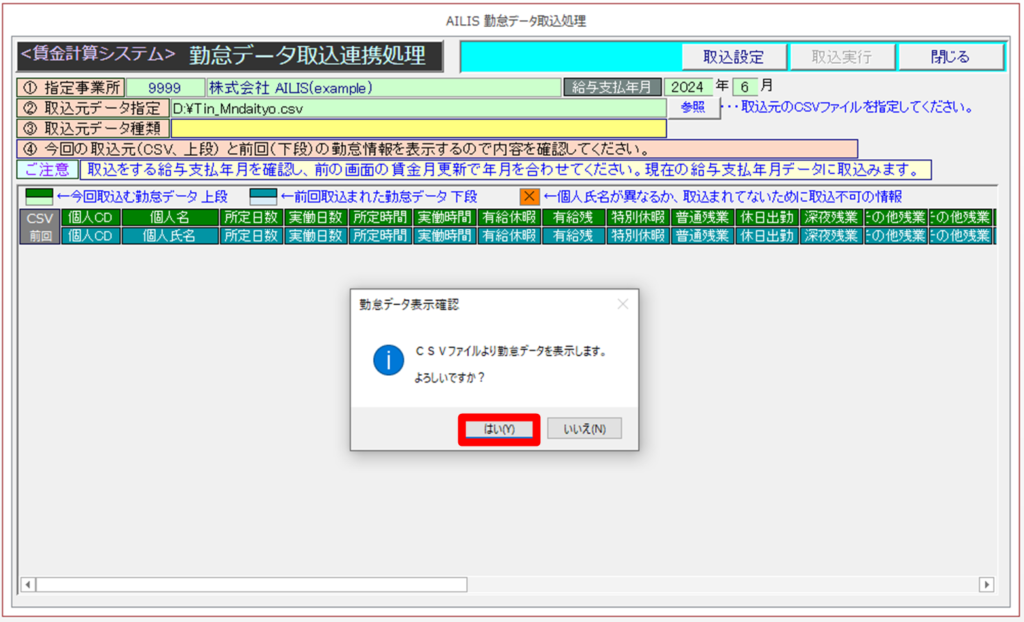Click left arrow of horizontal scrollbar

(28, 584)
